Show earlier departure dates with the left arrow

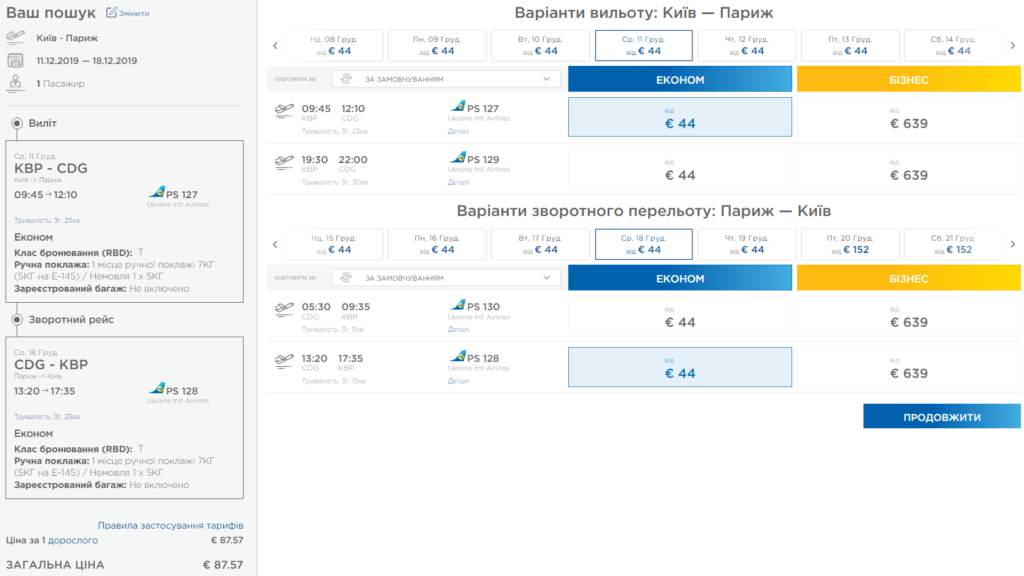(276, 46)
